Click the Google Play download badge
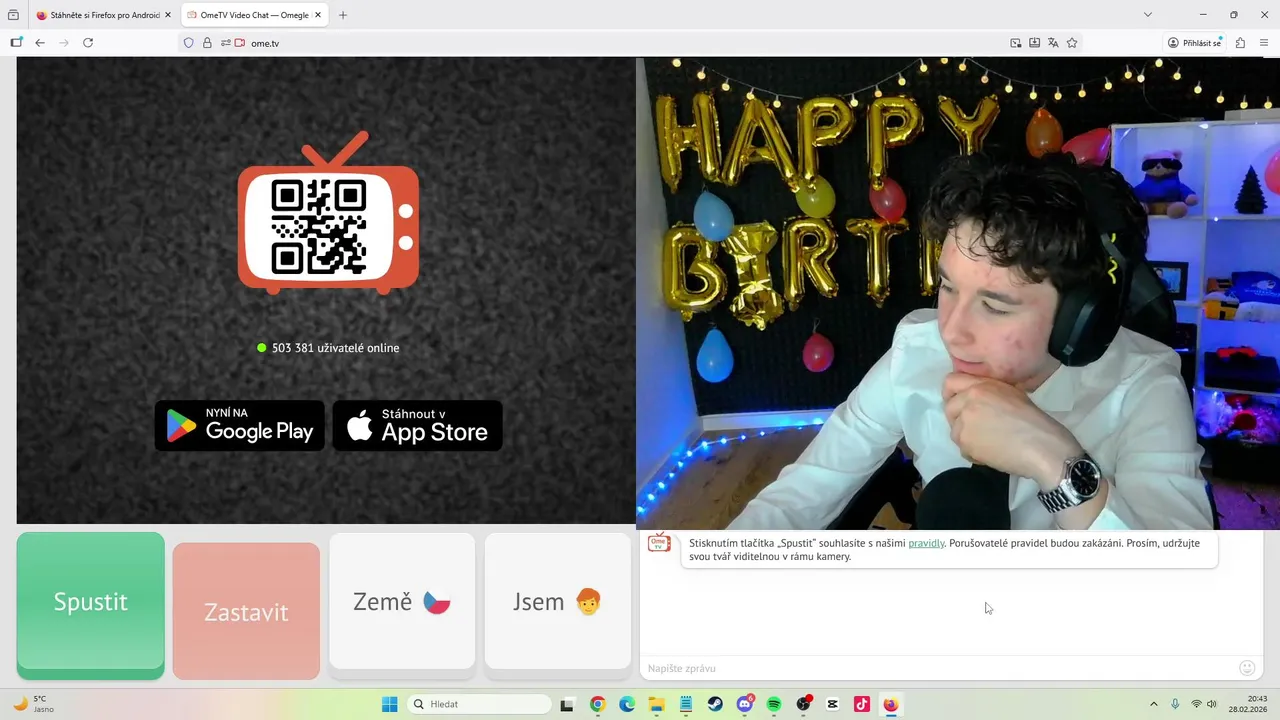The width and height of the screenshot is (1280, 720). [x=240, y=426]
